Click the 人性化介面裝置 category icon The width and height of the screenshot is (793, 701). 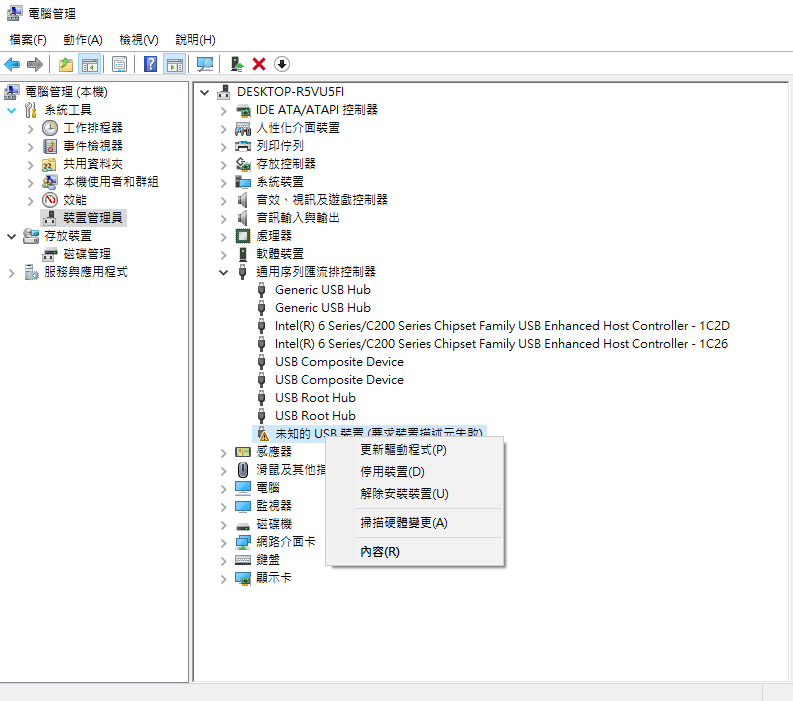pos(243,128)
